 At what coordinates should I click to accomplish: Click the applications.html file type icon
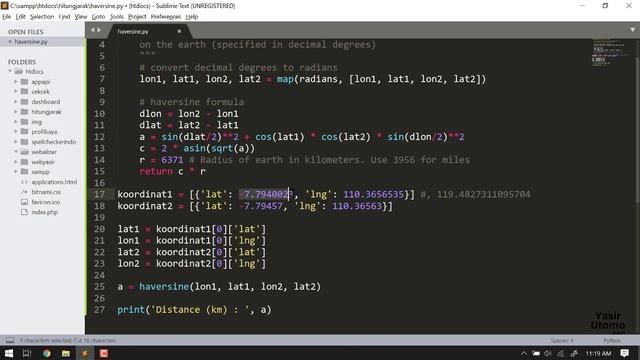24,182
